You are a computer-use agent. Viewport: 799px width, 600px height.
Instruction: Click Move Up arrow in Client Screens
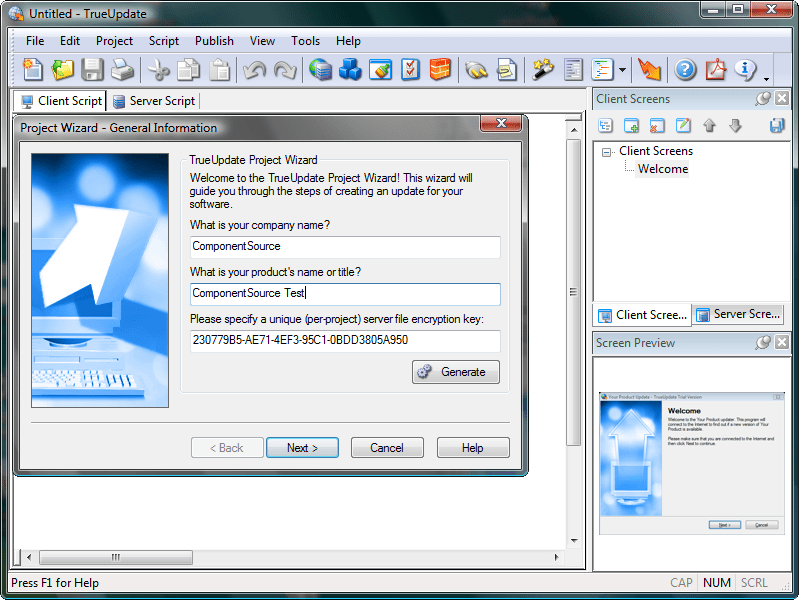click(x=709, y=125)
